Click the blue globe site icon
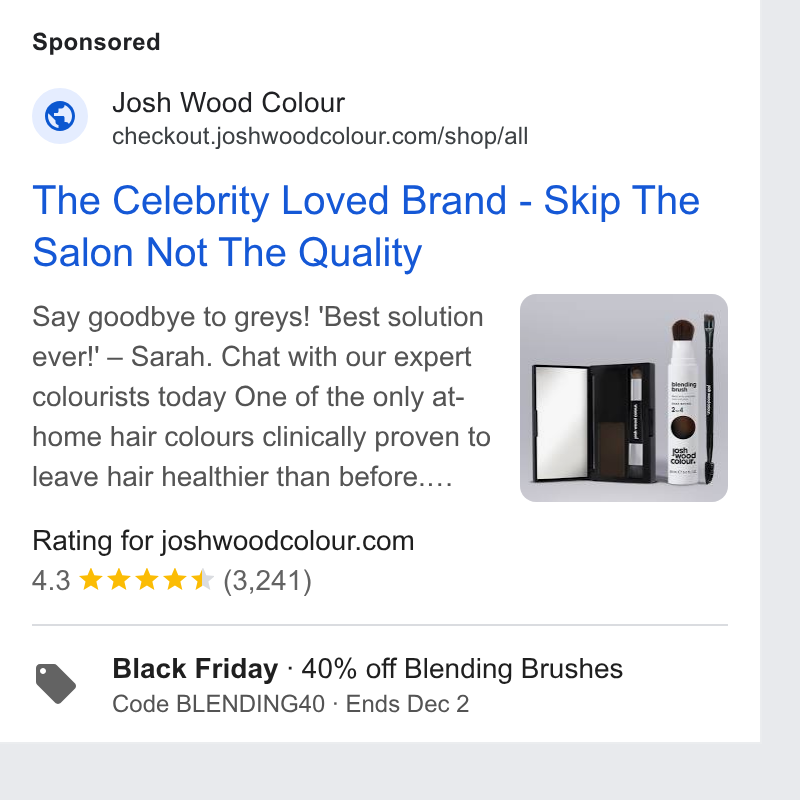This screenshot has height=800, width=800. click(60, 116)
